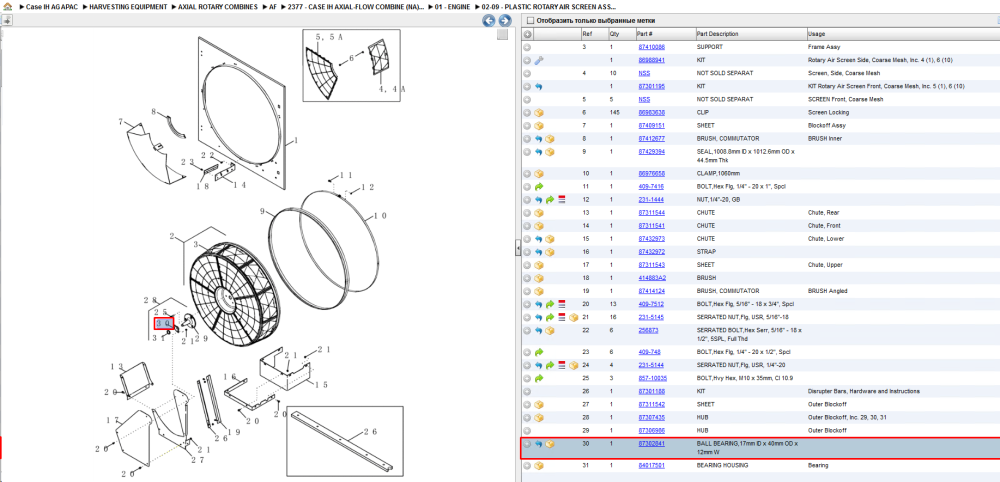This screenshot has width=1000, height=482.
Task: Click the package icon on BRUSH 414883A2 row
Action: pyautogui.click(x=539, y=279)
